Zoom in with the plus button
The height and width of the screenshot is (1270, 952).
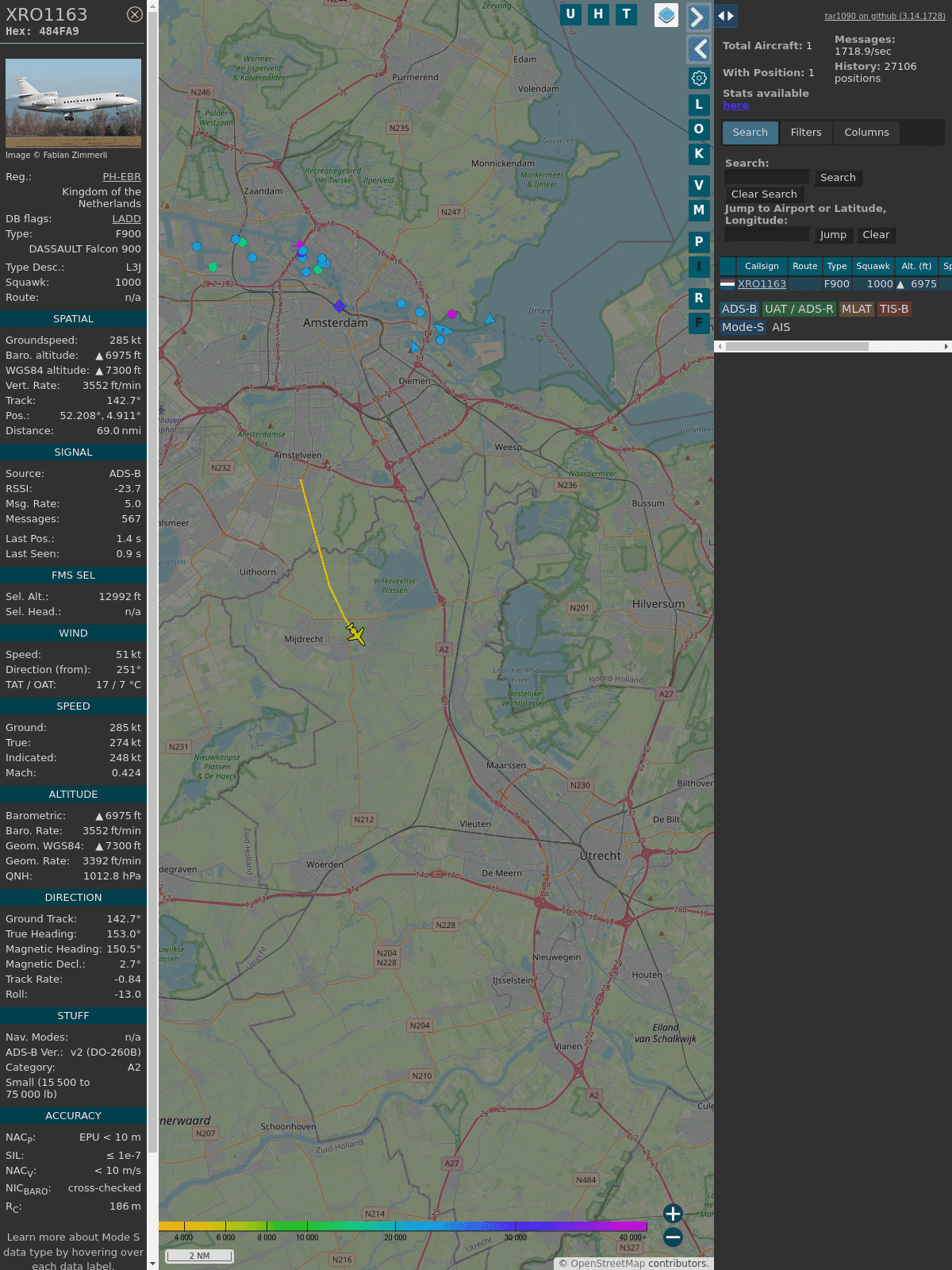tap(673, 1214)
